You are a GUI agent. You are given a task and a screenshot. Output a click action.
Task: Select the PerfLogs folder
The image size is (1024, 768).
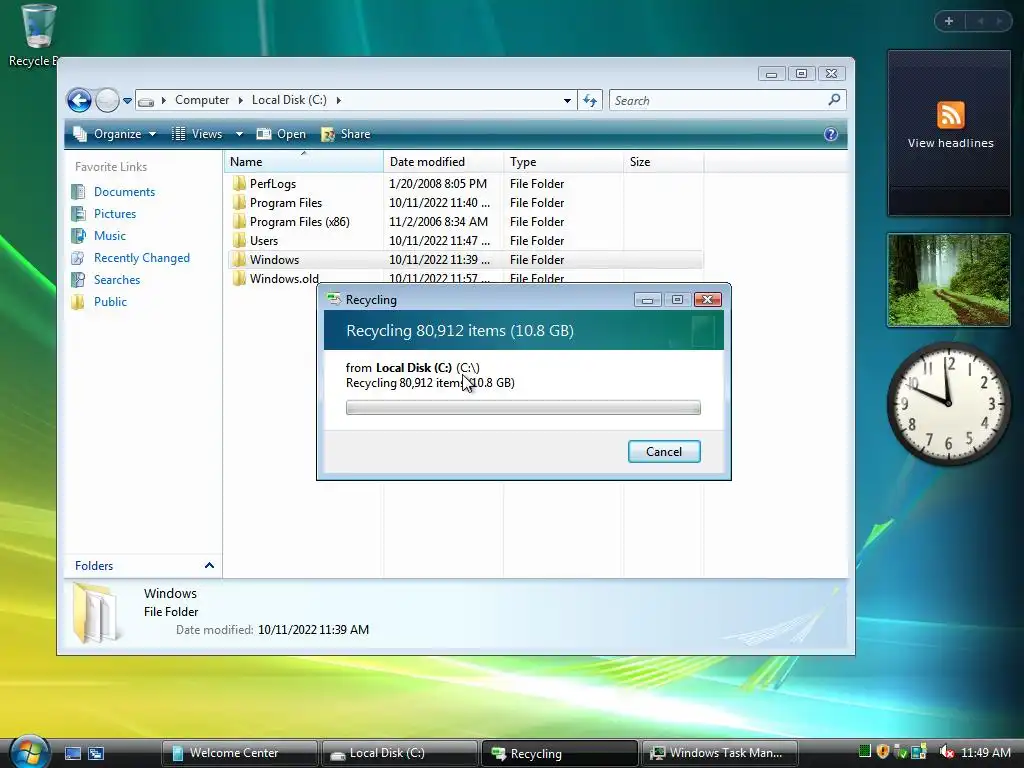(272, 184)
